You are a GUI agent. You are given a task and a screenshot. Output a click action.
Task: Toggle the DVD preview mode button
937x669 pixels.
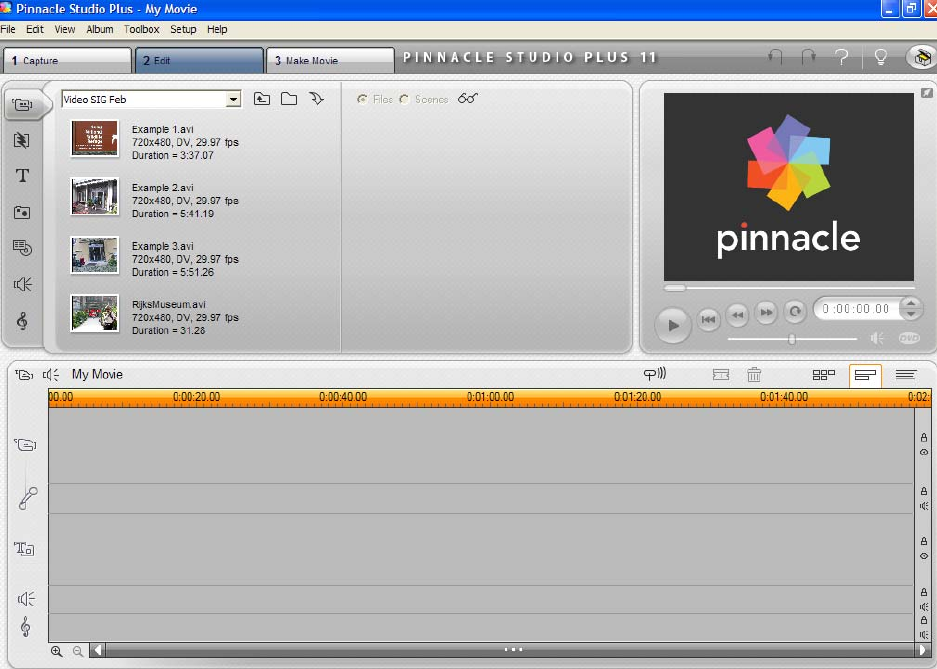[909, 338]
